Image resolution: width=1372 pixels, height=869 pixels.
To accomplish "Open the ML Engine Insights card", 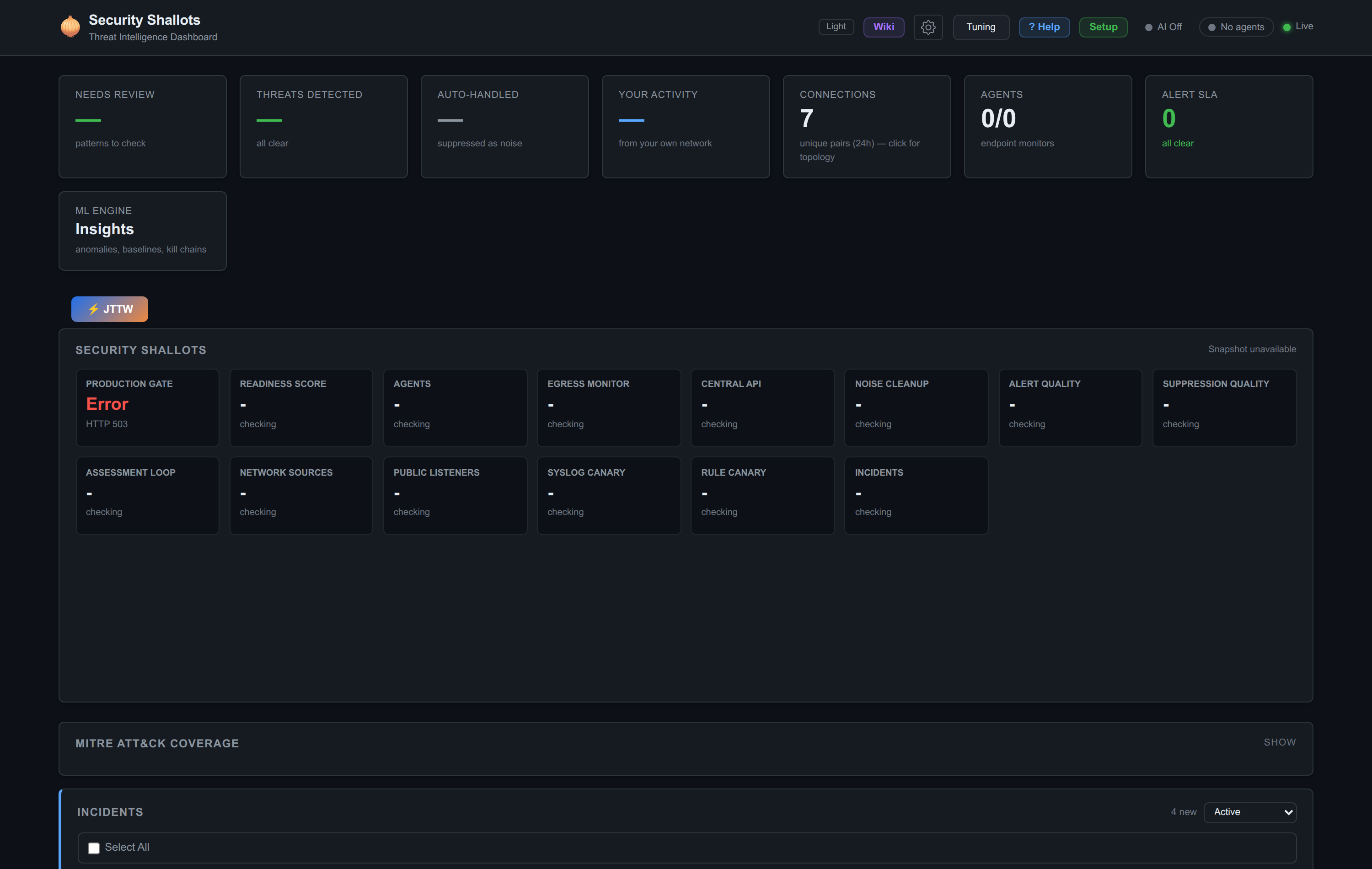I will 142,231.
